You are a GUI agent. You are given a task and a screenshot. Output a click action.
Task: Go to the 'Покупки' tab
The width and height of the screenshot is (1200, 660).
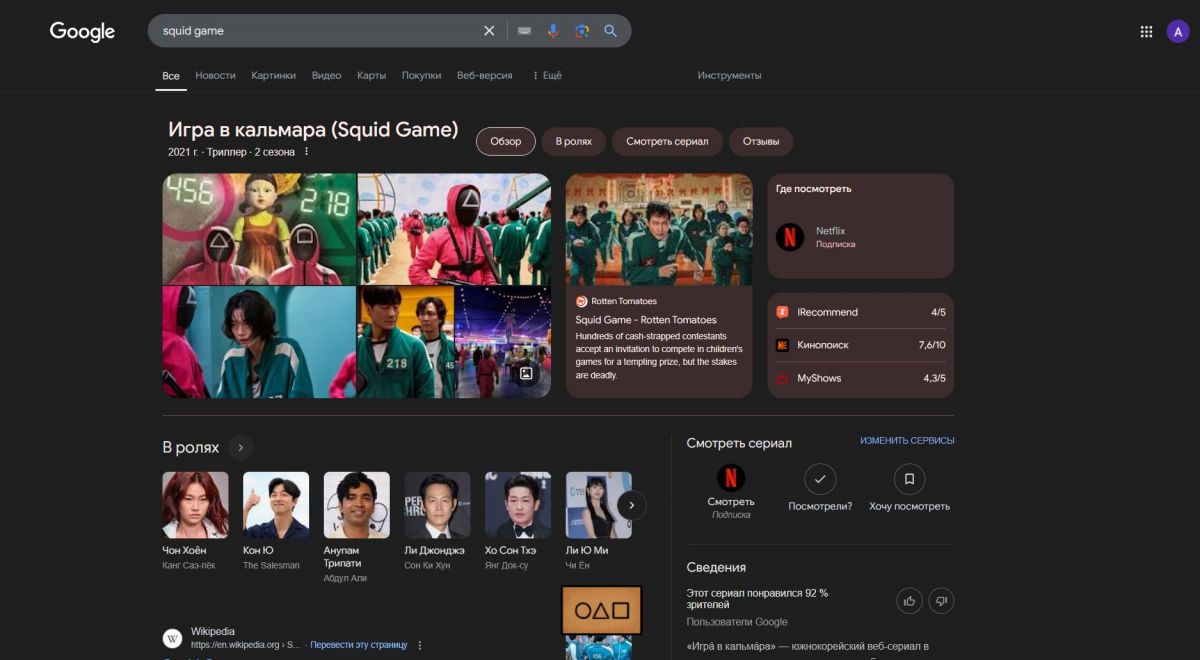pos(422,76)
